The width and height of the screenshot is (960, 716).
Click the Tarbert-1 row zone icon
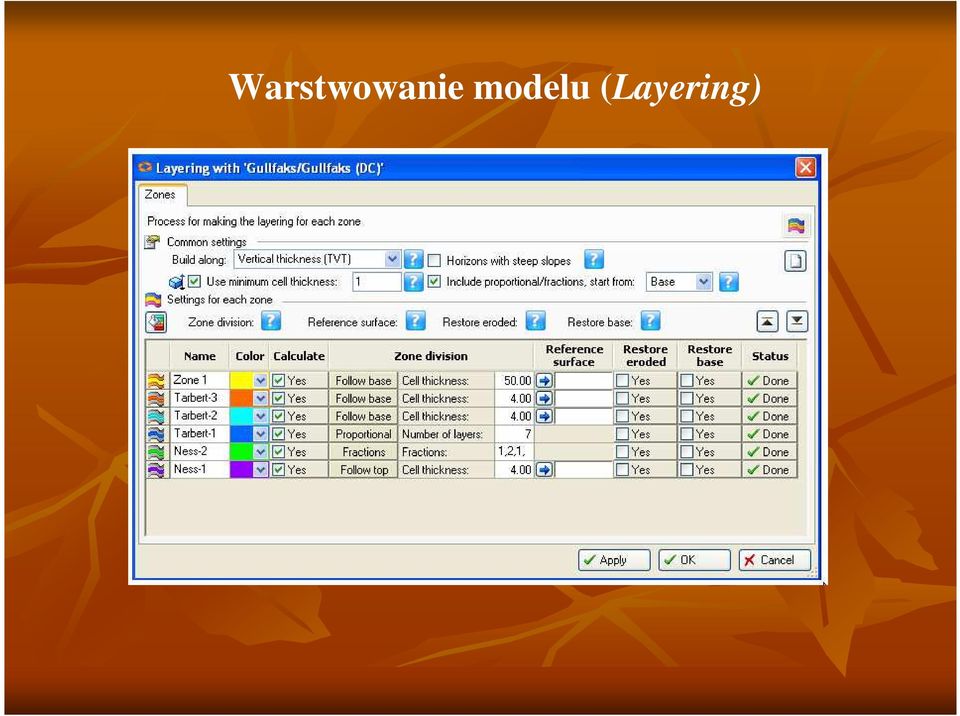(157, 434)
